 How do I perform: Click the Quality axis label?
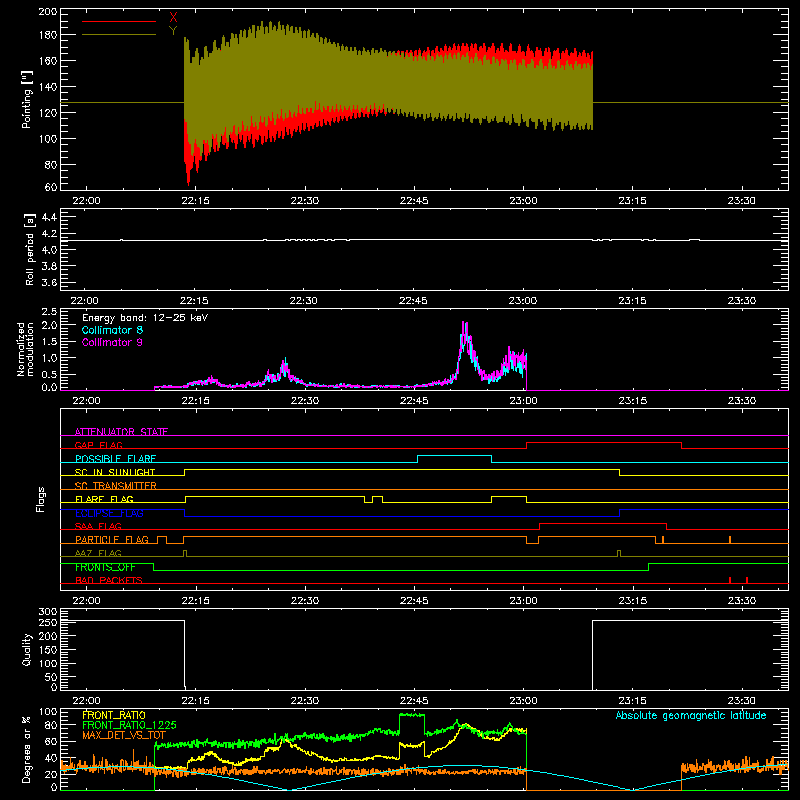[27, 649]
